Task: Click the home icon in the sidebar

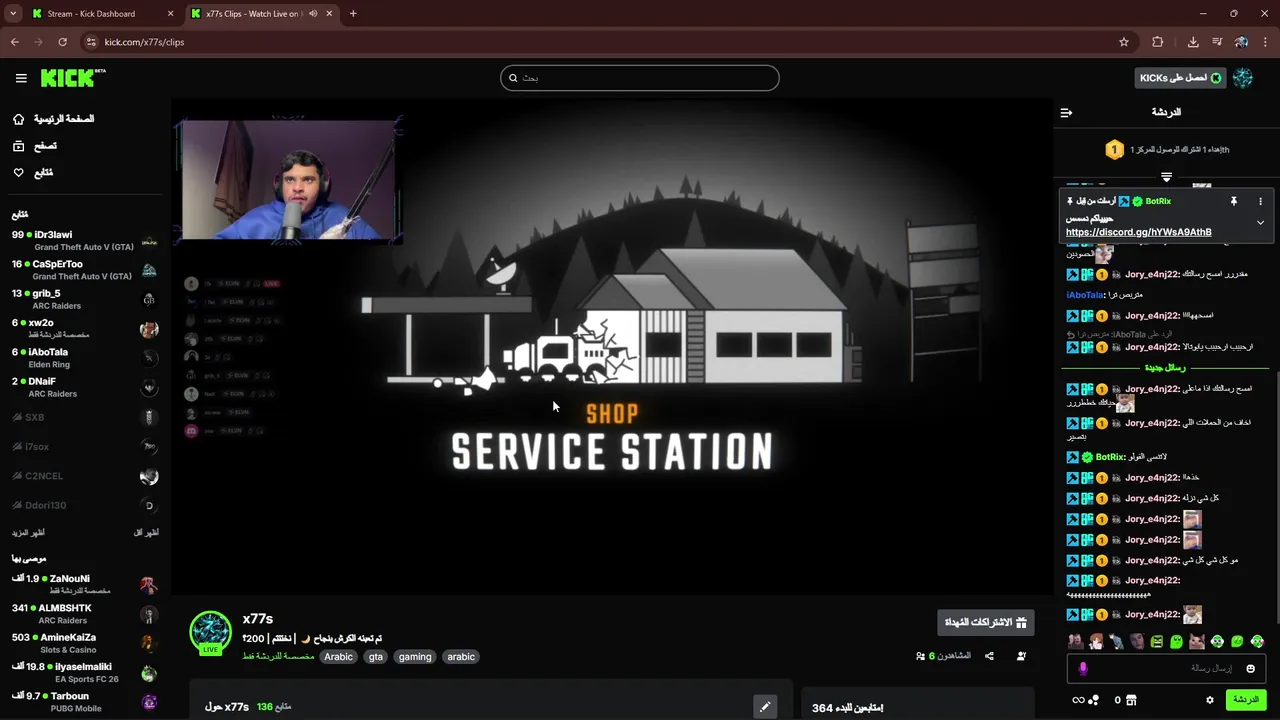Action: coord(18,119)
